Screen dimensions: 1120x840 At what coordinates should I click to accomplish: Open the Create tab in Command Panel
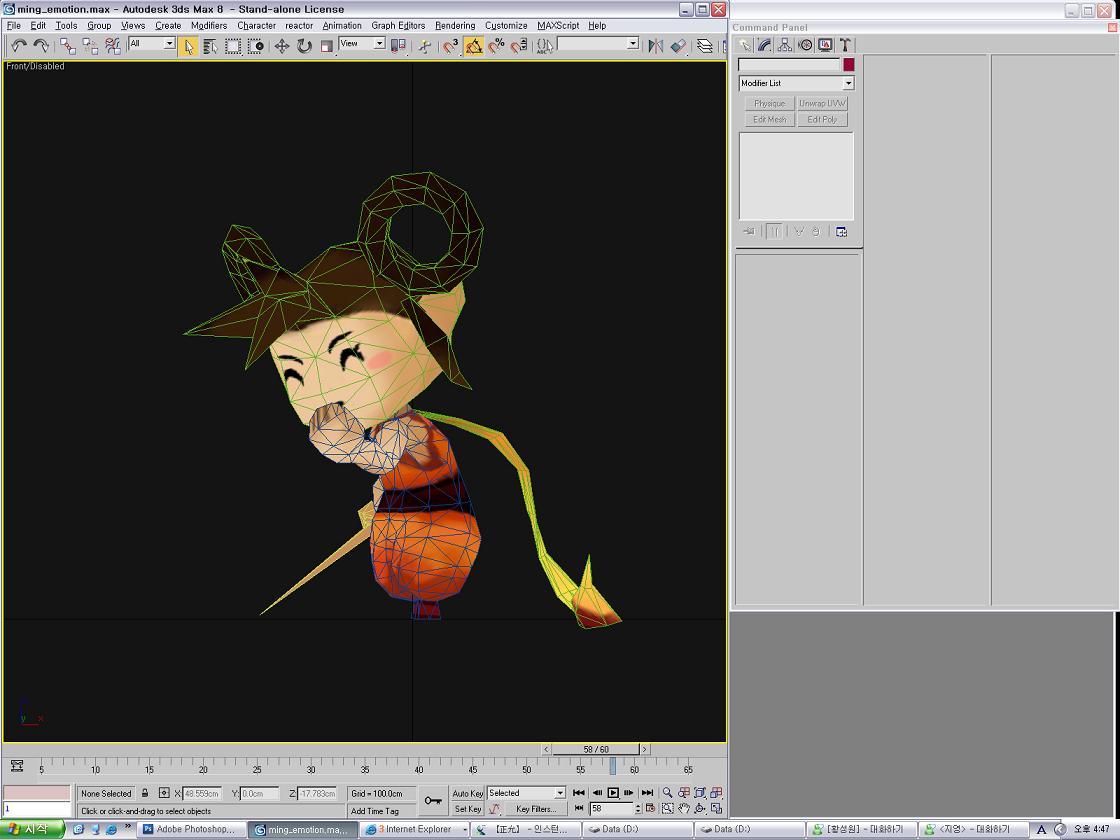click(x=745, y=45)
